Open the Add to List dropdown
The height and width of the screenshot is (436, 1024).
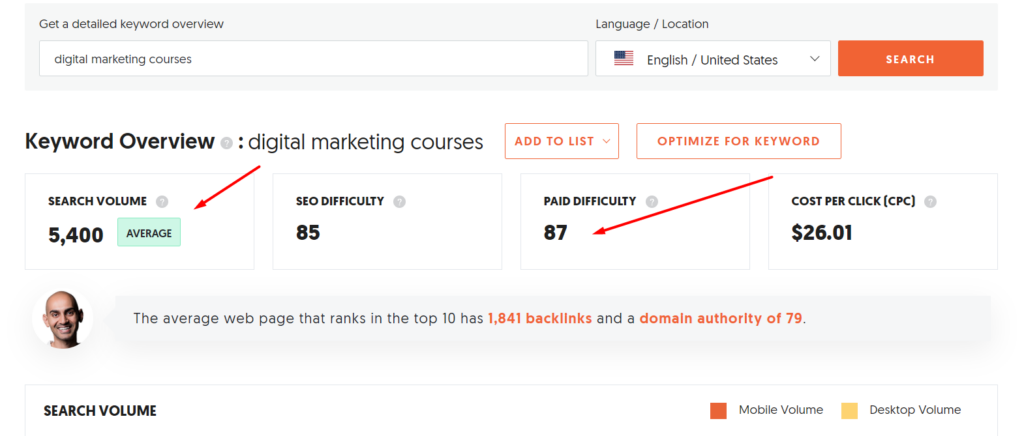562,141
